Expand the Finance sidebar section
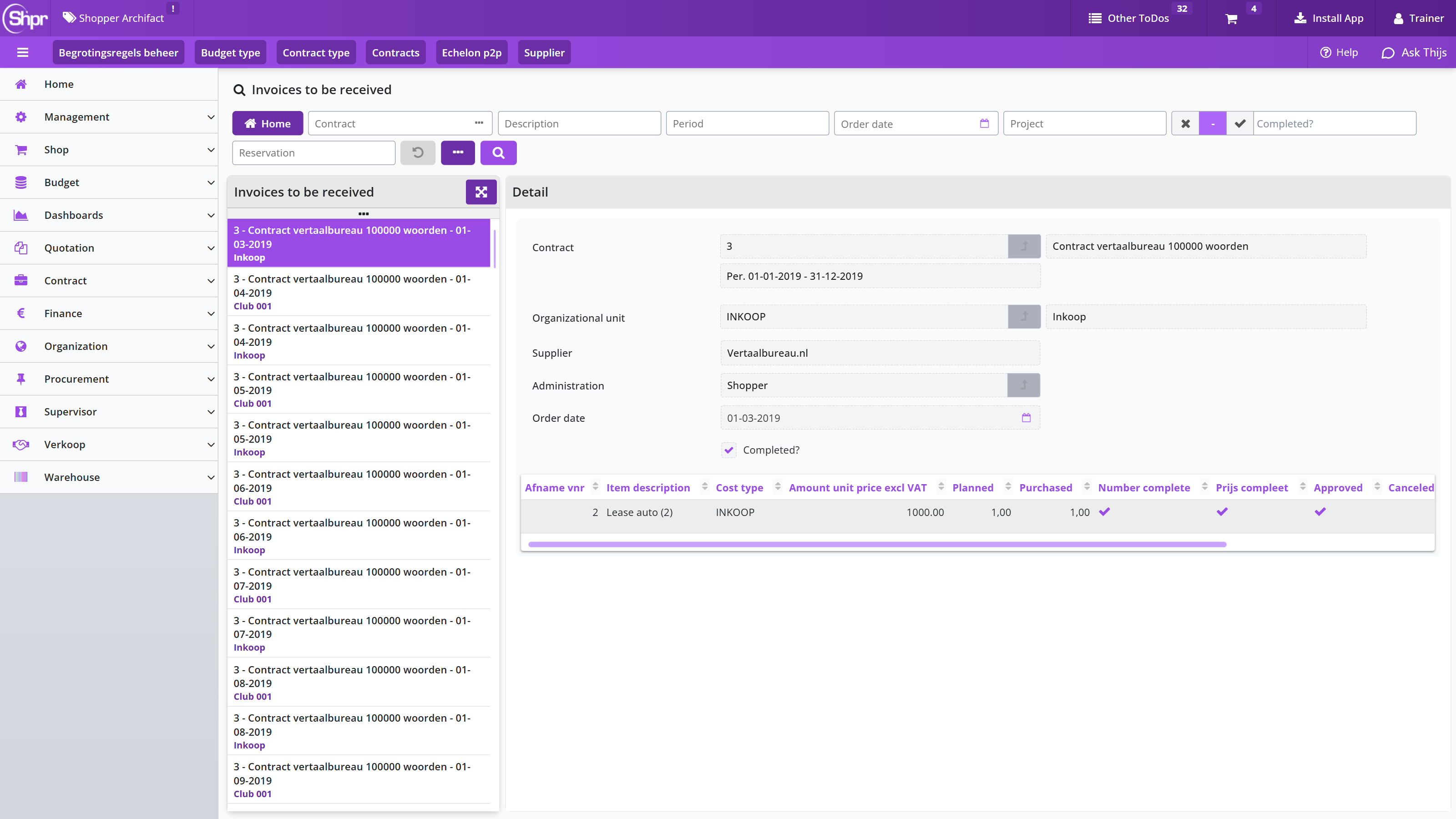Image resolution: width=1456 pixels, height=819 pixels. point(109,313)
